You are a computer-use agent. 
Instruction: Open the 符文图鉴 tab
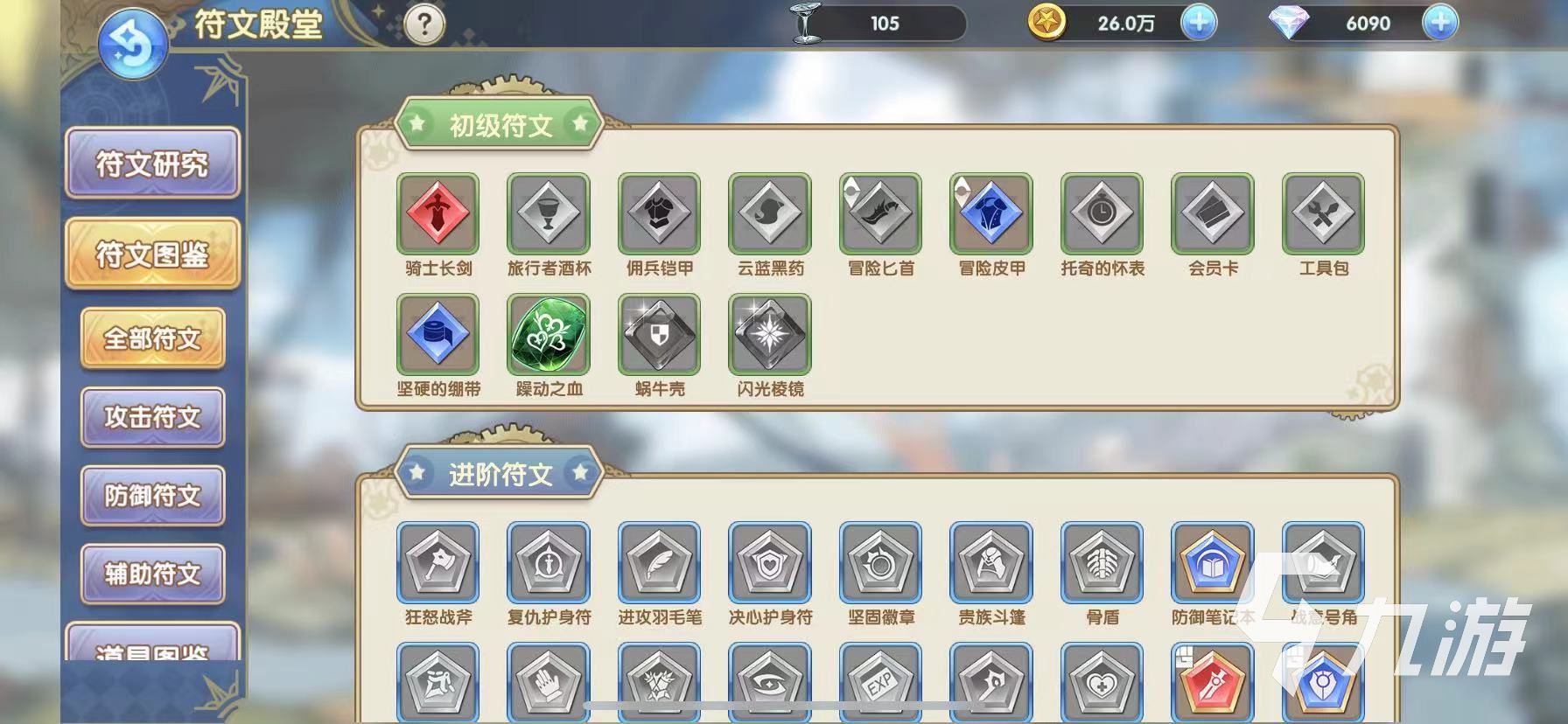click(x=152, y=254)
